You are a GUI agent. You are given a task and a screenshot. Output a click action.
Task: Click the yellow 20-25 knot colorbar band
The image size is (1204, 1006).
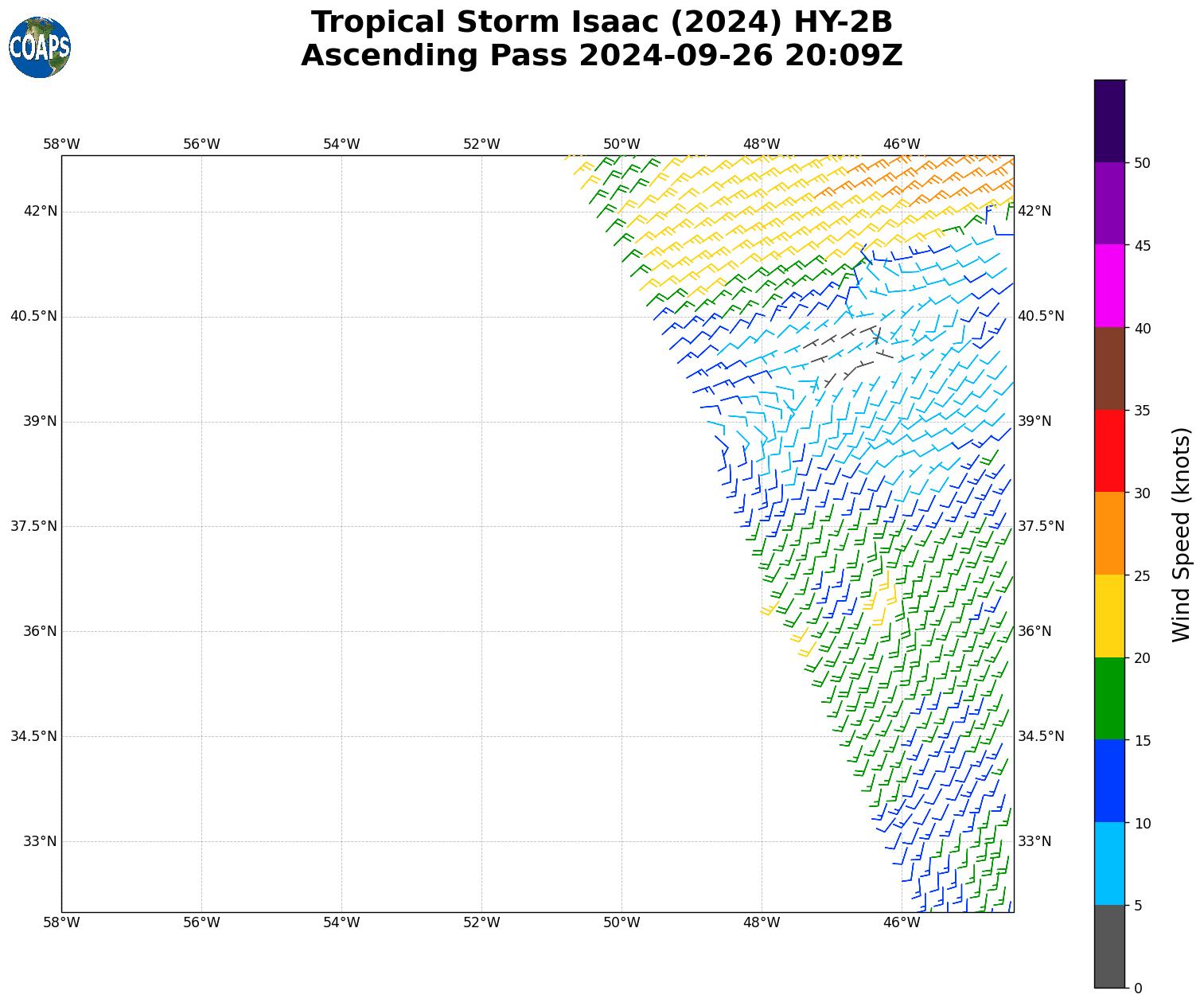(1109, 616)
